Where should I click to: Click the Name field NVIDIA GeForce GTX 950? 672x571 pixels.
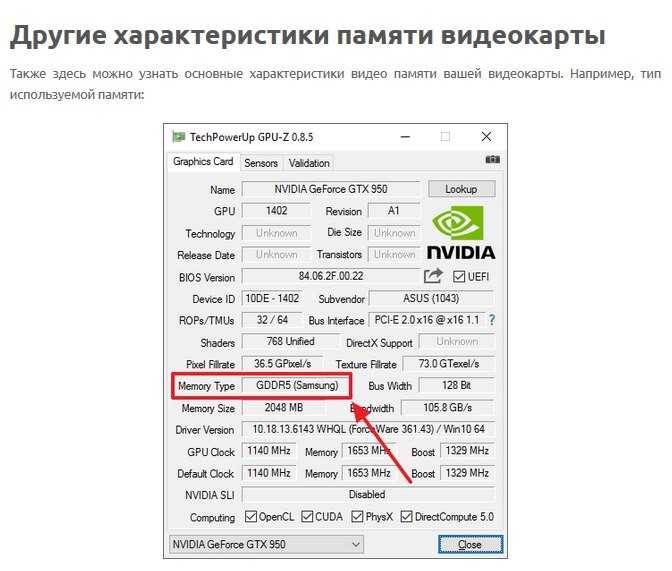click(331, 189)
